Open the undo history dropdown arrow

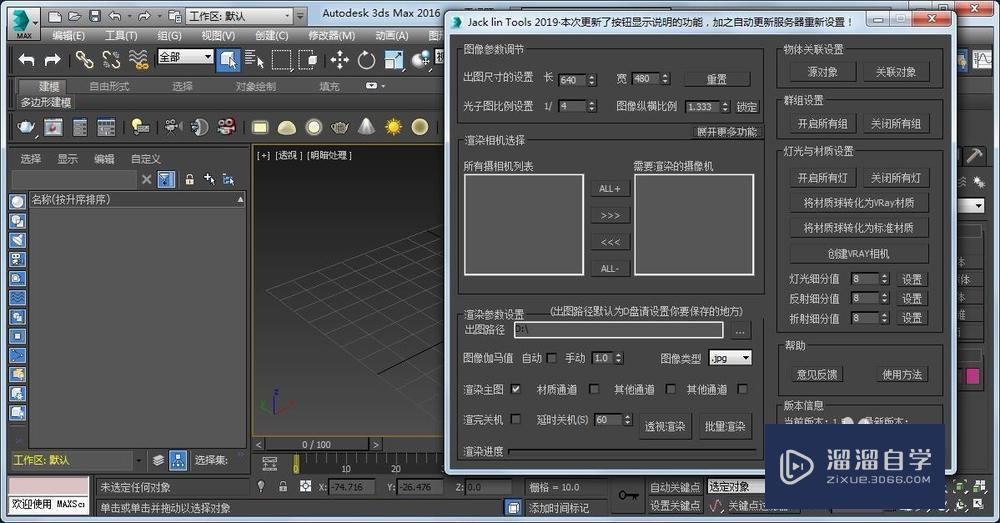(x=129, y=16)
